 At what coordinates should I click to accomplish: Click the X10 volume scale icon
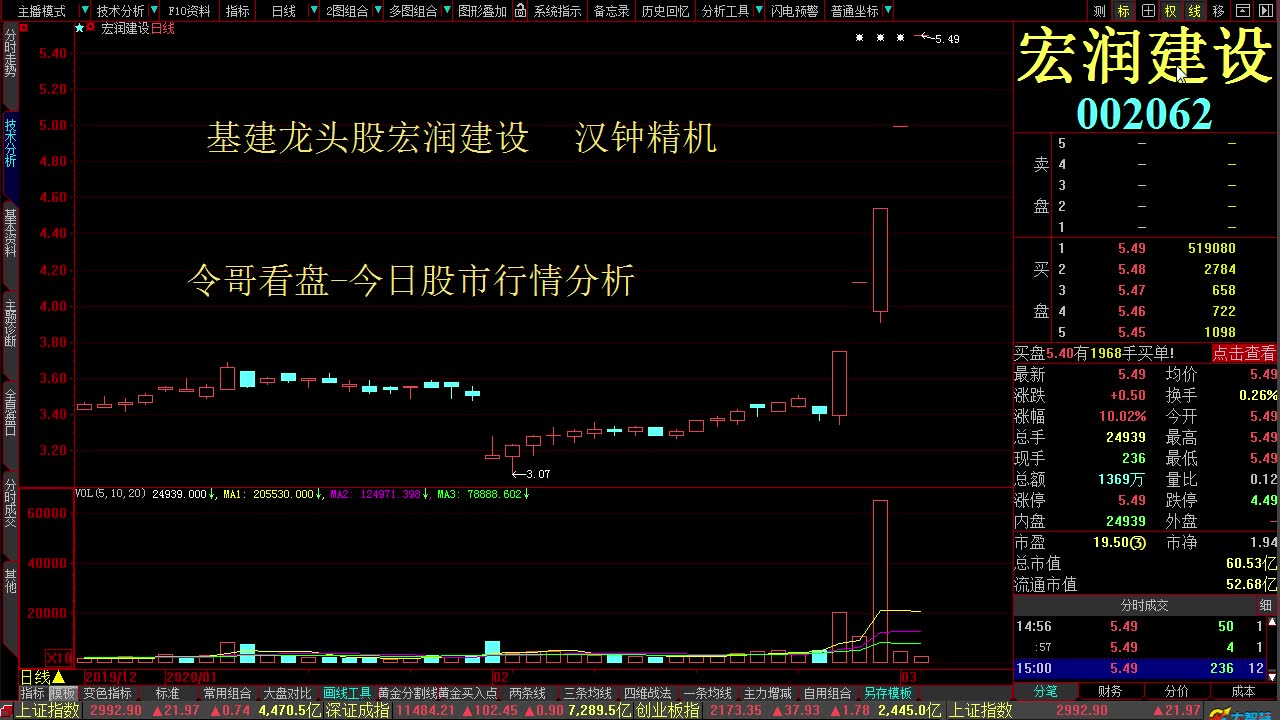click(60, 658)
